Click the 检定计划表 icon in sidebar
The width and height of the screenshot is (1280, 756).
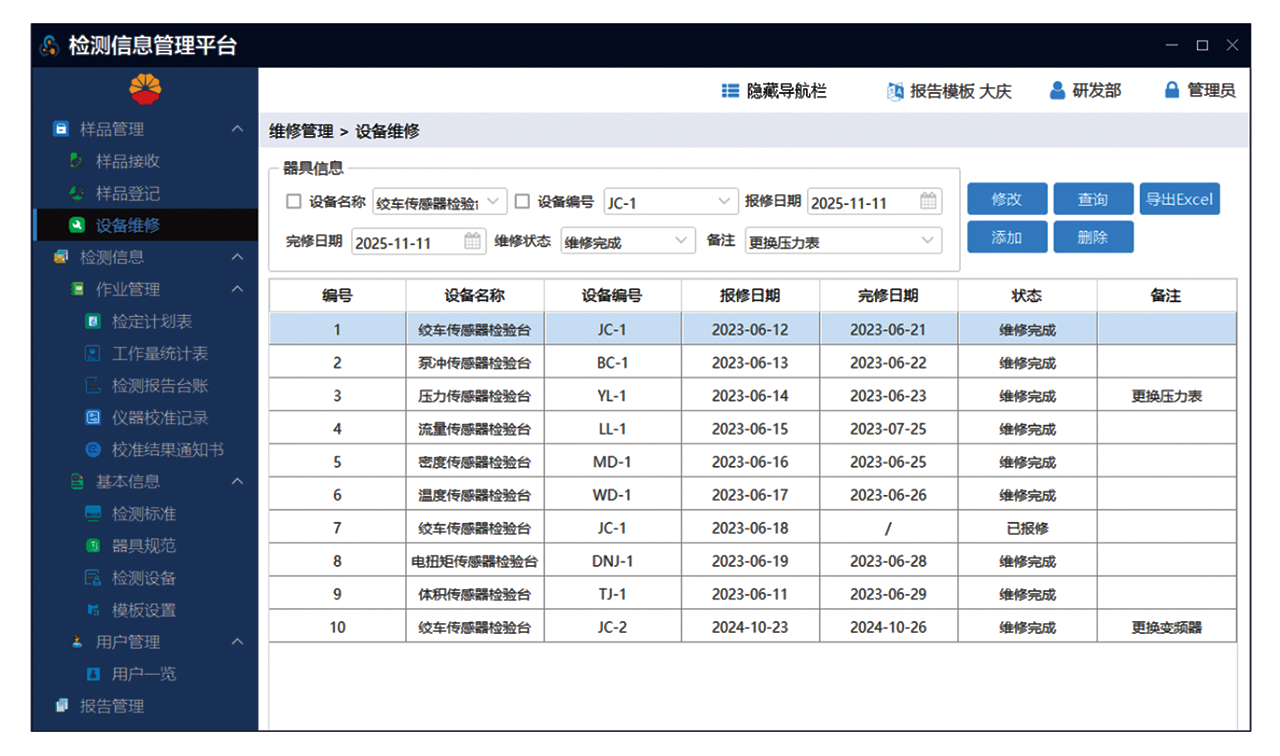click(92, 322)
